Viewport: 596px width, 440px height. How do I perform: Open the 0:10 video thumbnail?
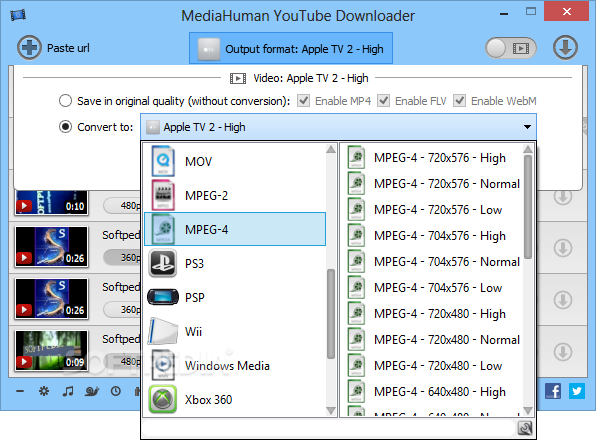[52, 203]
